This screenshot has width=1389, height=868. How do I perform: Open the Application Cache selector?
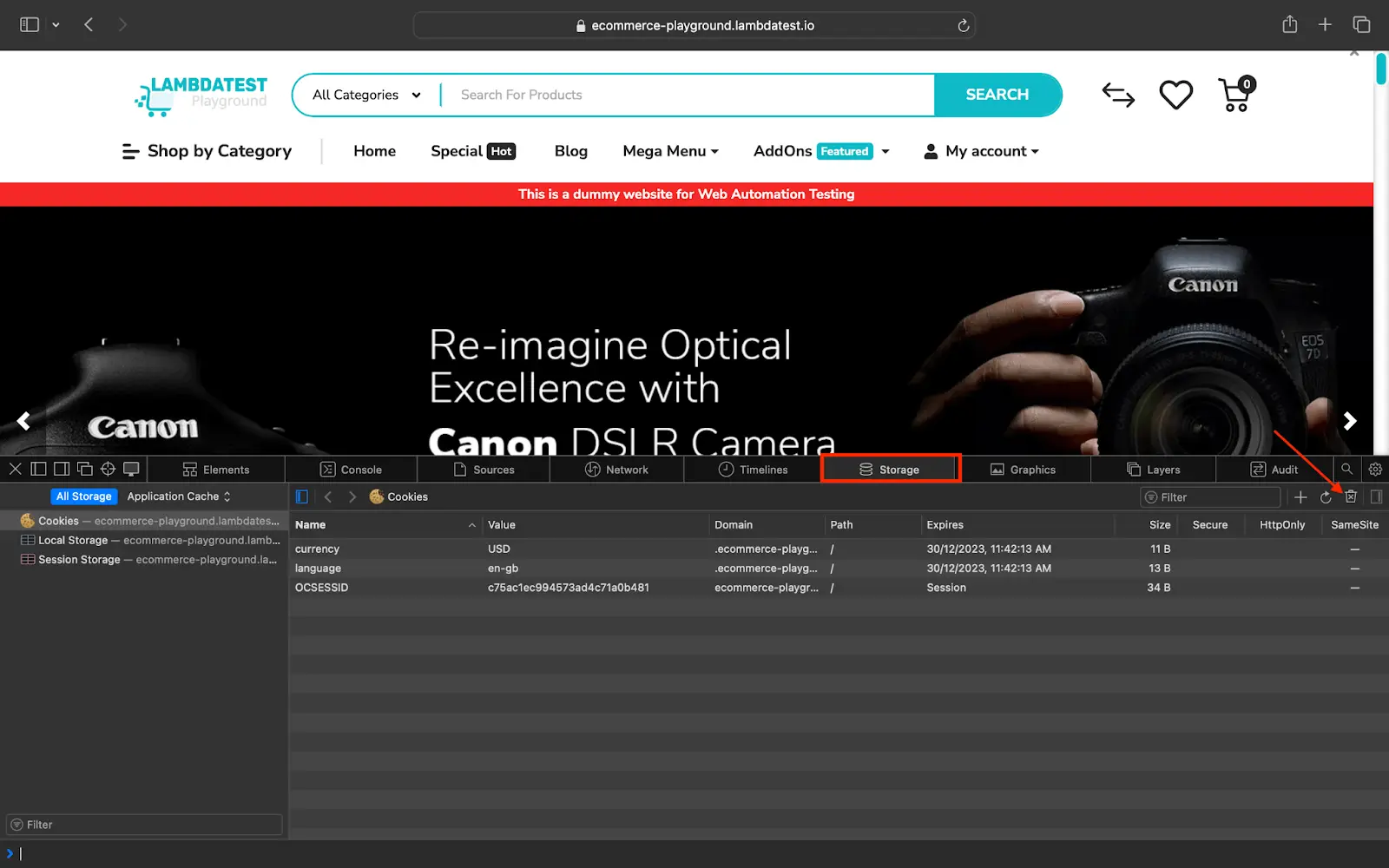point(179,496)
